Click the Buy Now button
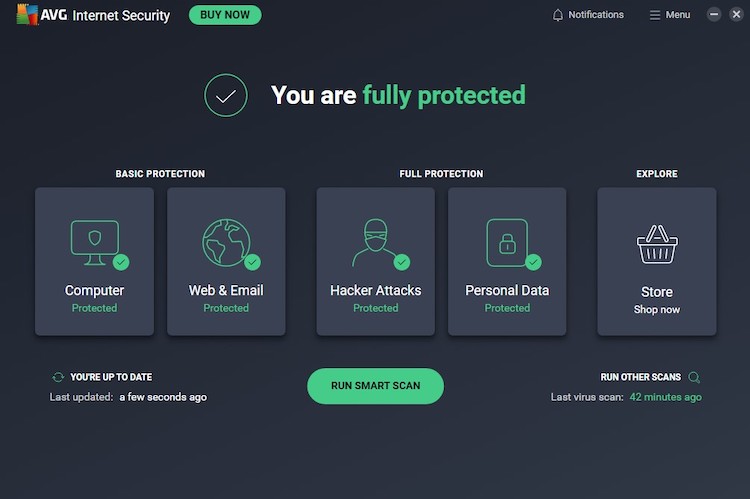This screenshot has width=750, height=499. (225, 15)
